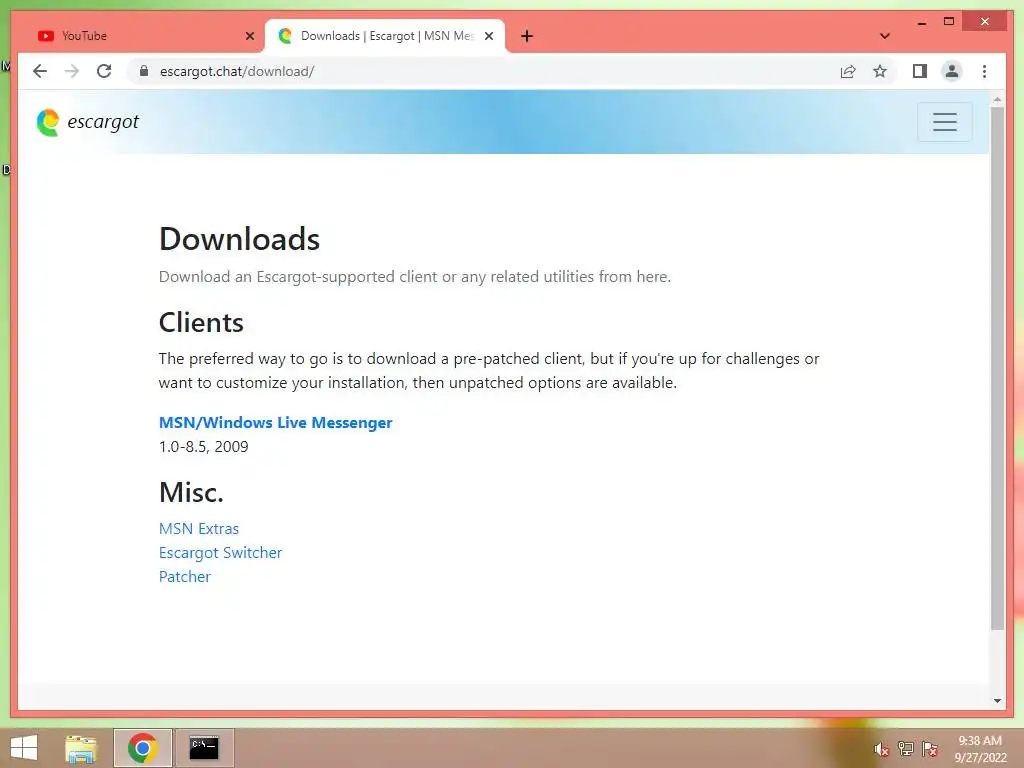Maximize the Chrome window
Screen dimensions: 1024x768
[949, 22]
